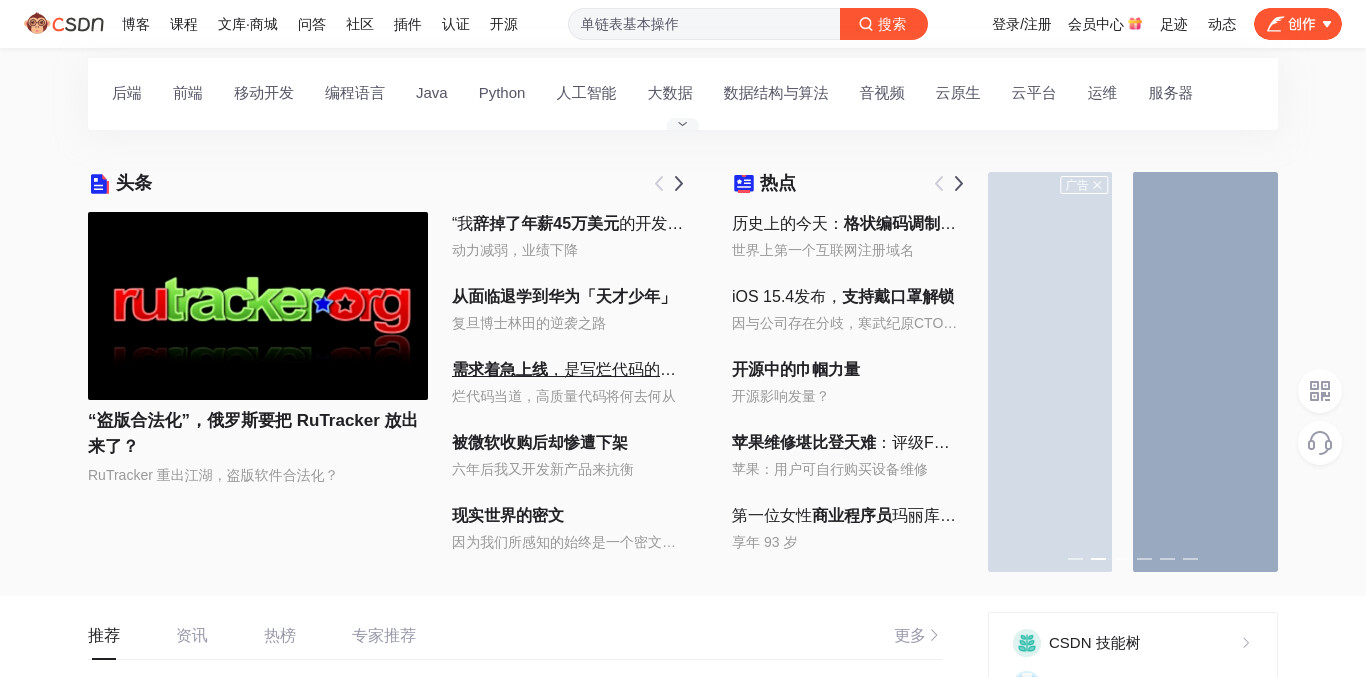Switch to the 推荐 tab
This screenshot has width=1366, height=677.
[104, 636]
